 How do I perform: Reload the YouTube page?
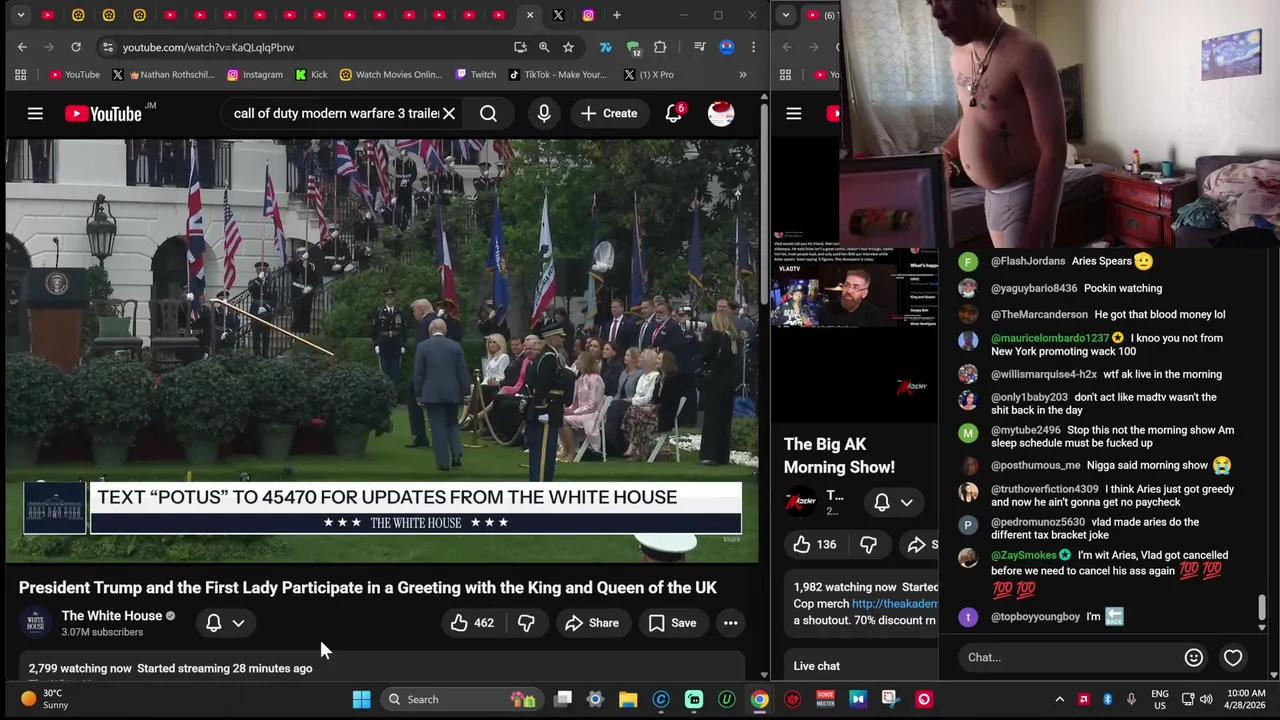pos(76,47)
